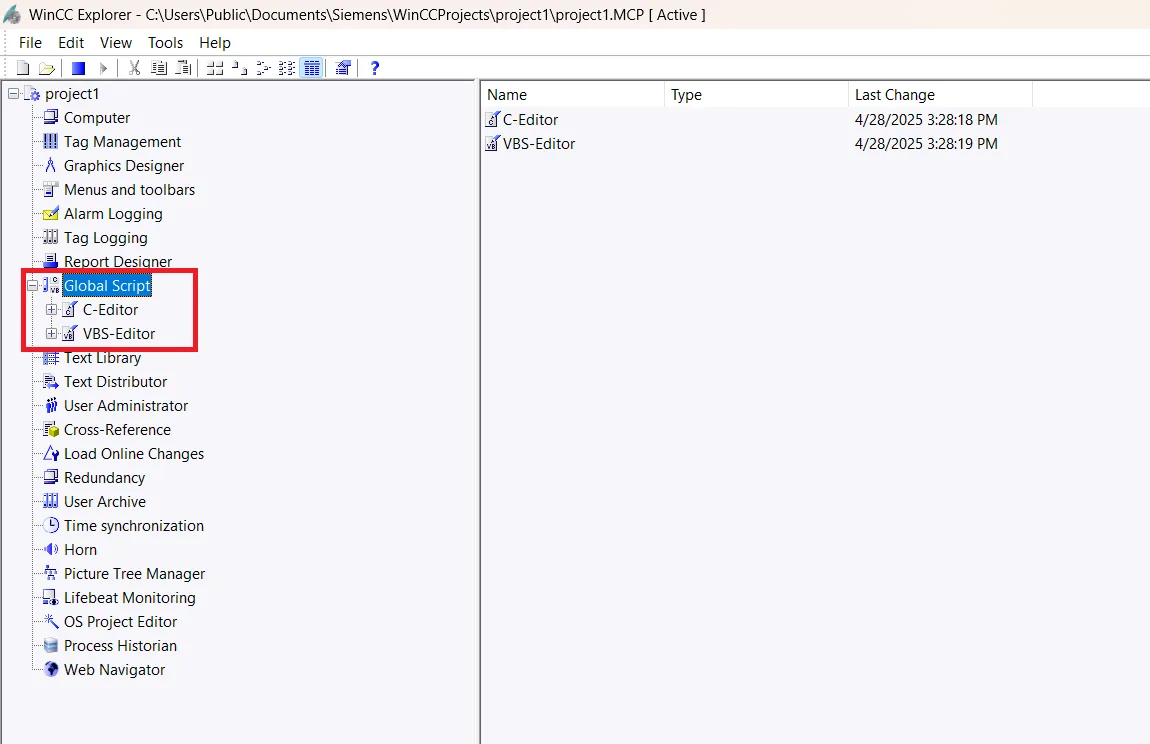Click the Paste toolbar icon
1150x744 pixels.
pyautogui.click(x=183, y=68)
